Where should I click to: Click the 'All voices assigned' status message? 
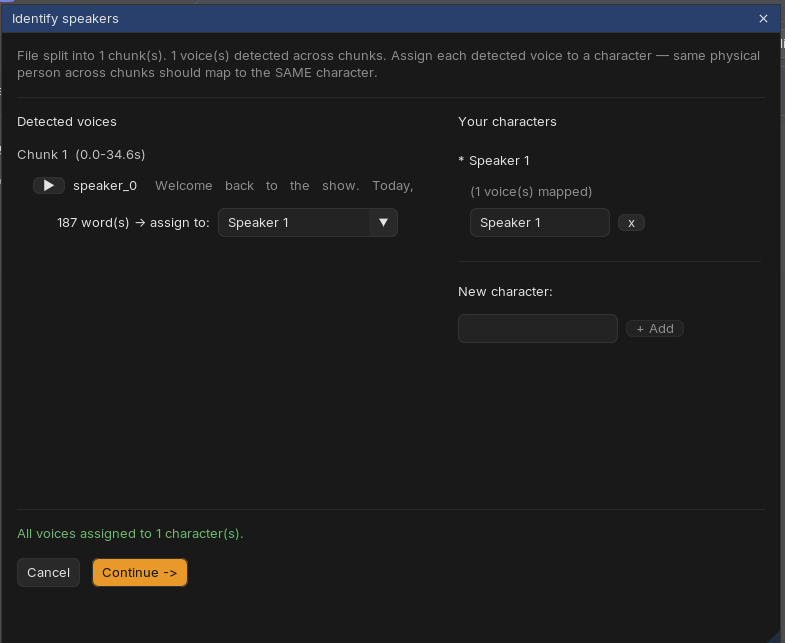(x=130, y=534)
